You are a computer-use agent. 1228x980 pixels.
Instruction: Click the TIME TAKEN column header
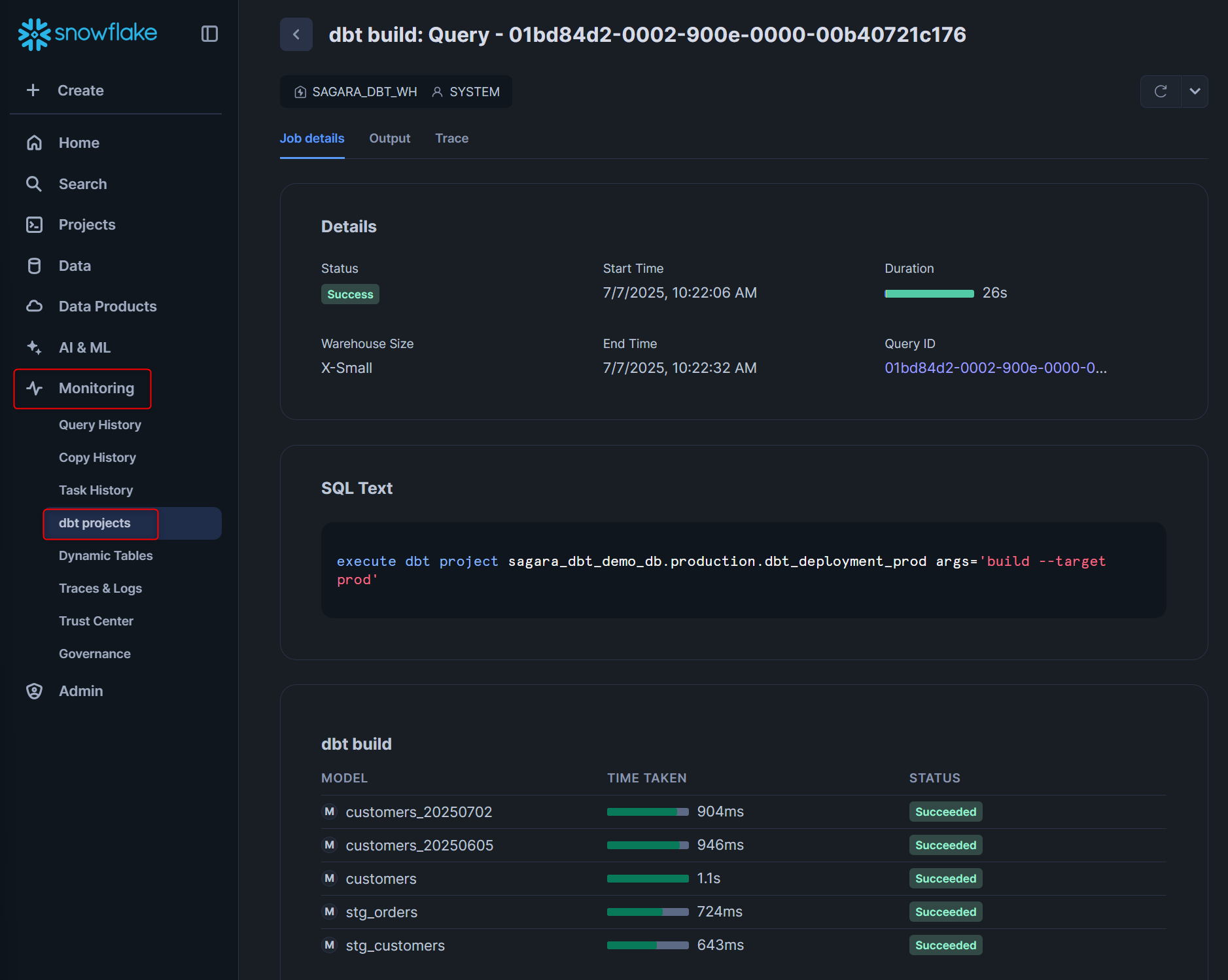click(647, 778)
